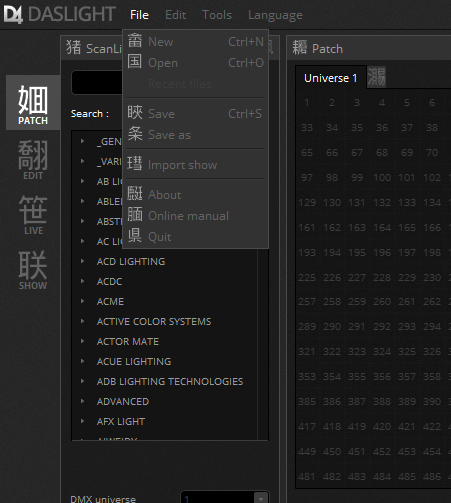451x503 pixels.
Task: Switch to the EDIT mode icon
Action: 33,159
